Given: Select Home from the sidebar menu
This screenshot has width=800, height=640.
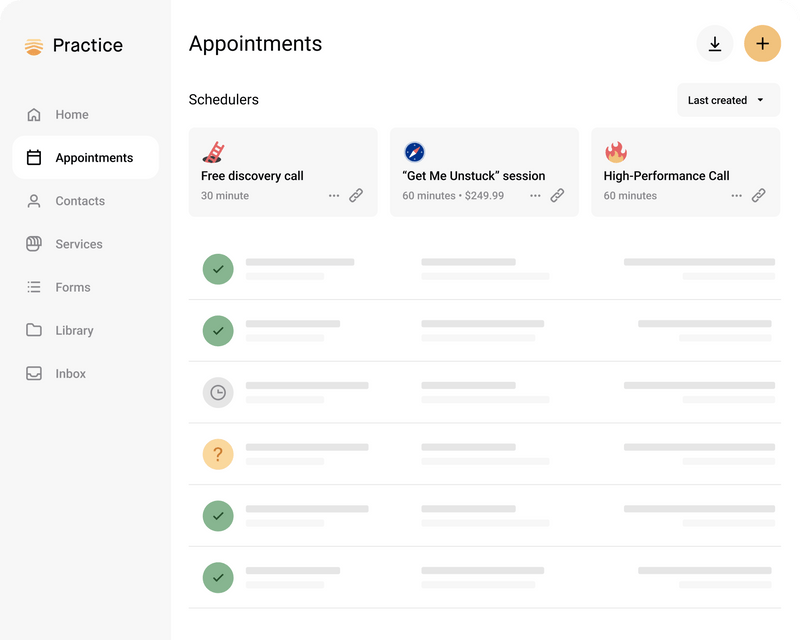Looking at the screenshot, I should (71, 114).
